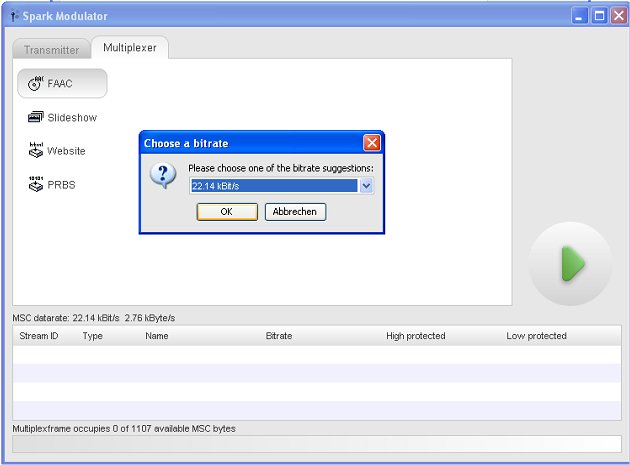Expand the bitrate suggestions dropdown arrow
Screen dimensions: 630x465
(x=366, y=185)
